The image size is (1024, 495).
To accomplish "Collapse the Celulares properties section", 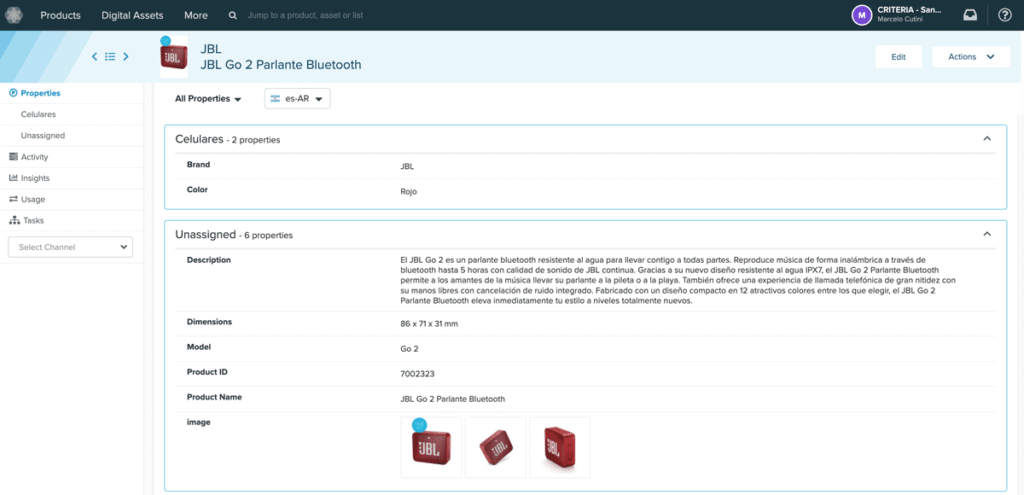I will 987,138.
